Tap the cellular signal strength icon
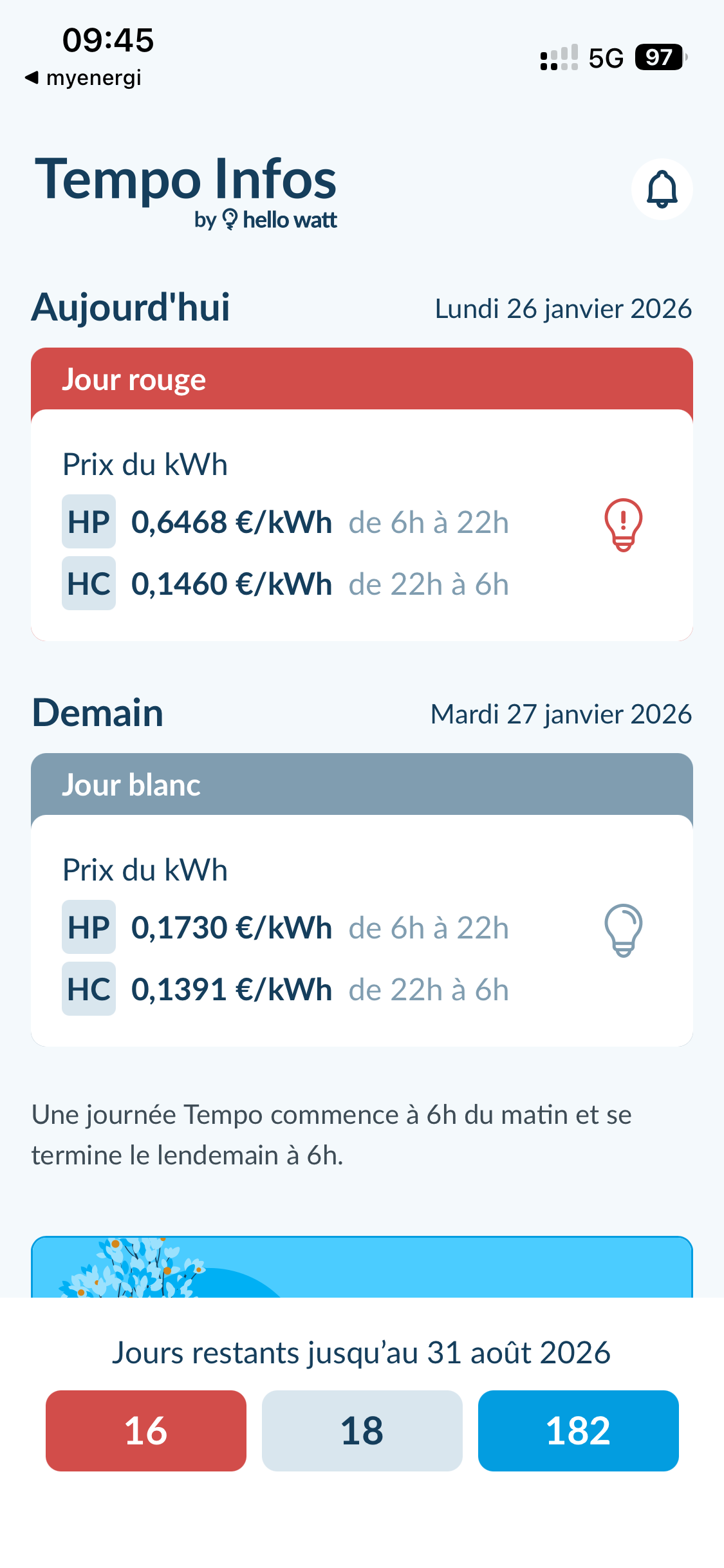724x1568 pixels. (x=559, y=58)
